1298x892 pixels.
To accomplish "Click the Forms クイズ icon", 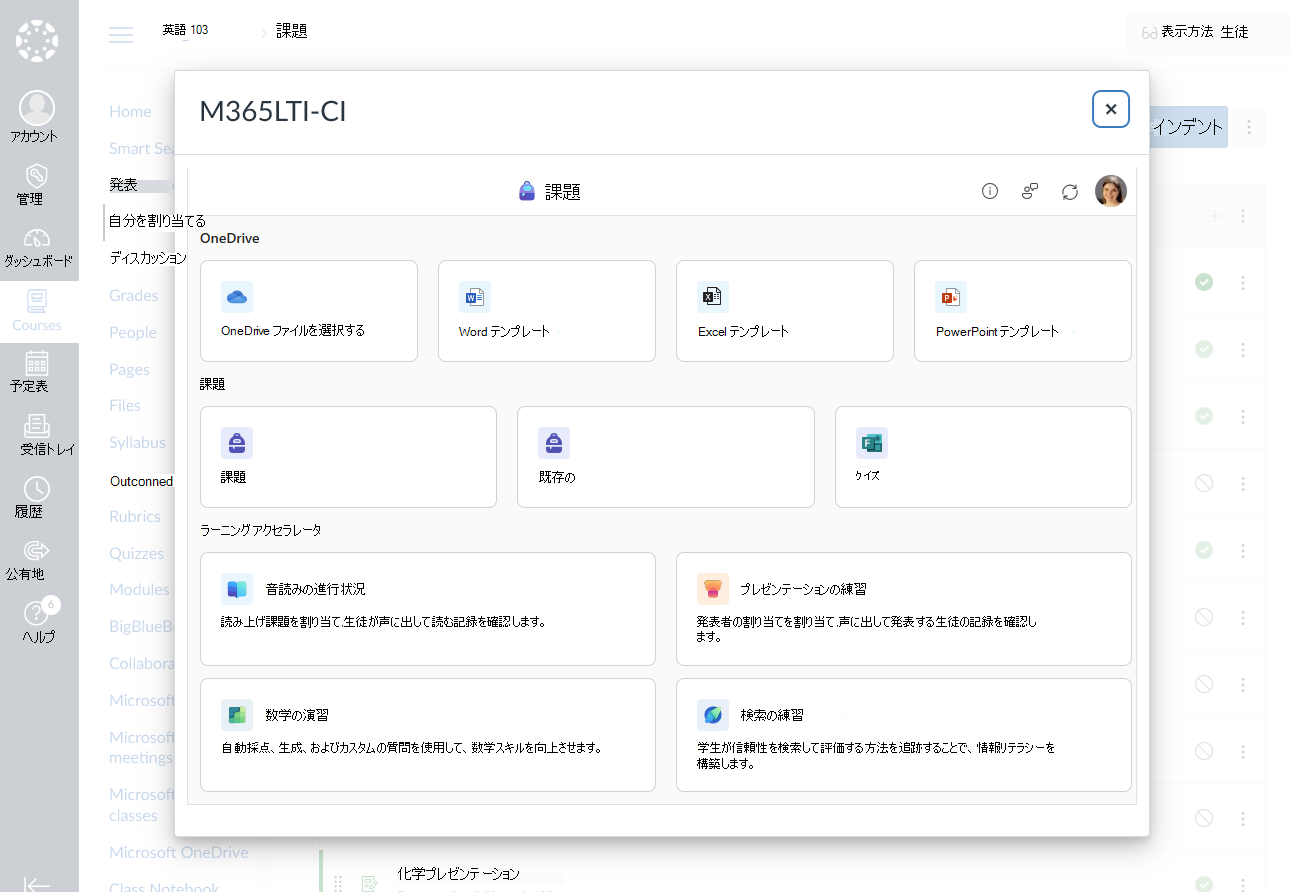I will coord(872,443).
